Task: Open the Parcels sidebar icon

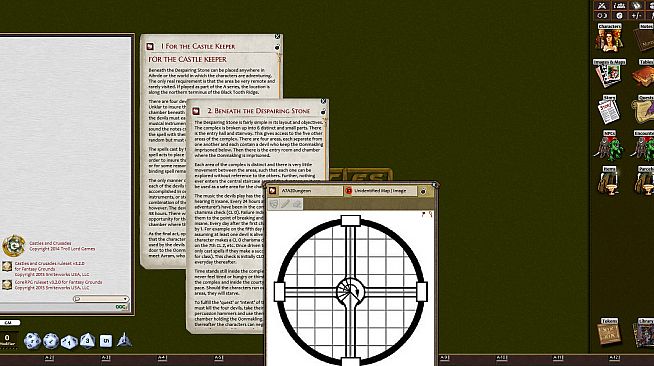Action: 645,181
